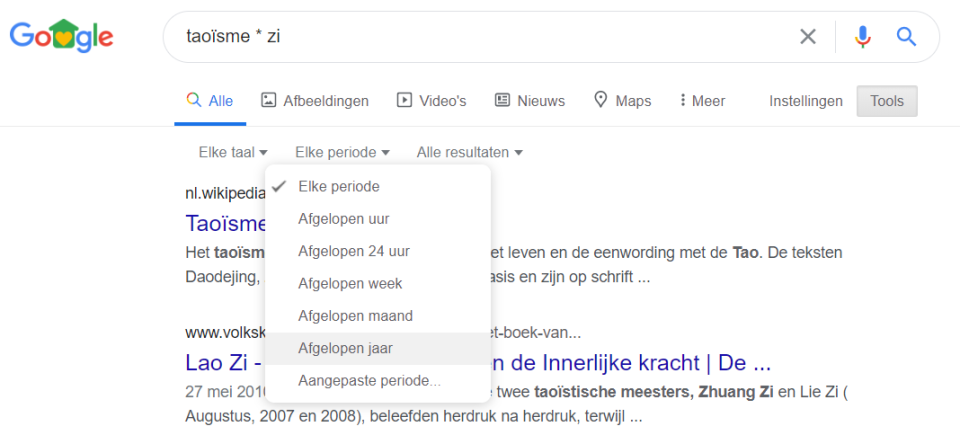Choose Aangepaste periode... option

[369, 381]
